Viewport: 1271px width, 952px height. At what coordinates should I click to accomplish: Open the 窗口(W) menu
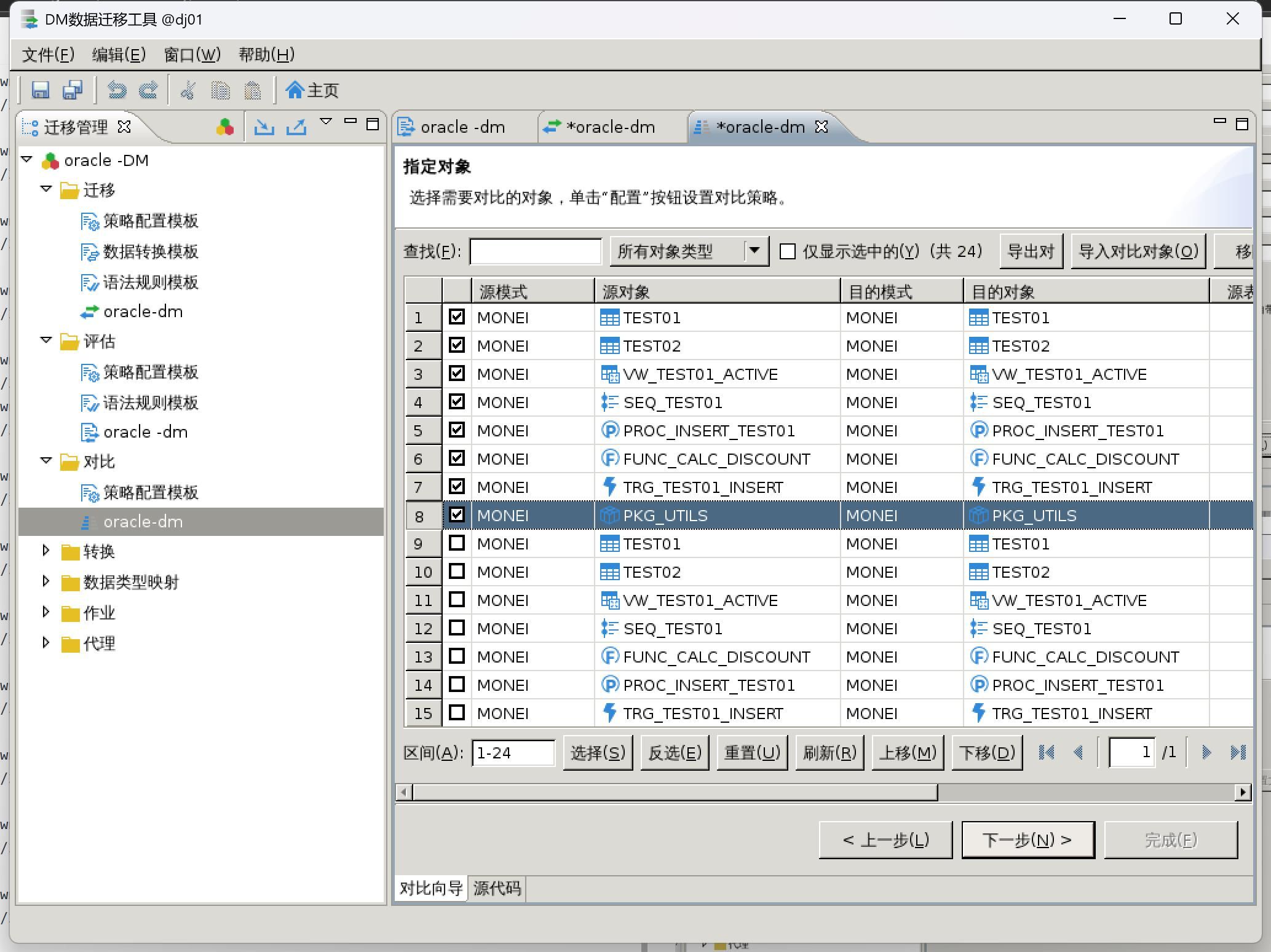click(192, 55)
